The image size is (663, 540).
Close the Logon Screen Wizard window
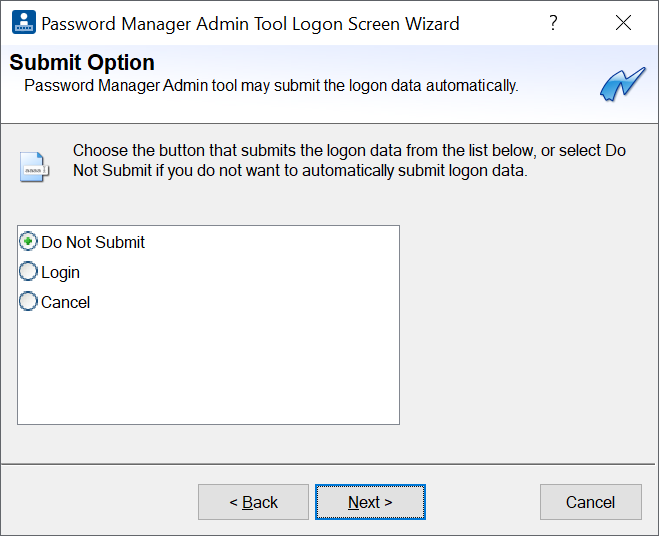tap(623, 23)
